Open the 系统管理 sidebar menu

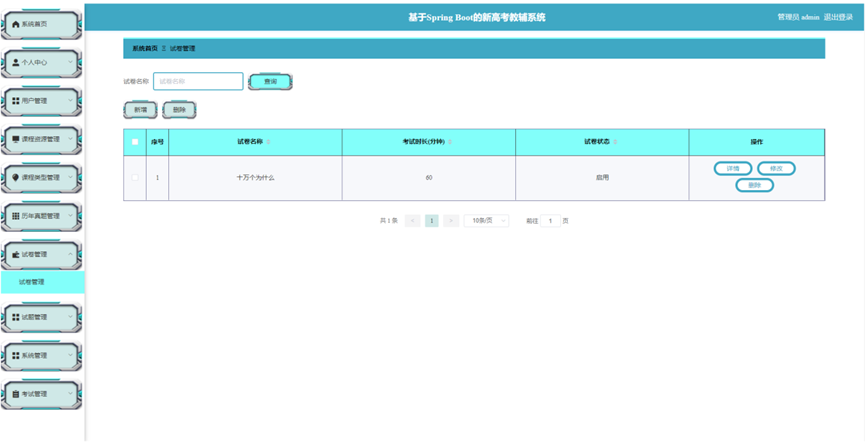pyautogui.click(x=41, y=356)
